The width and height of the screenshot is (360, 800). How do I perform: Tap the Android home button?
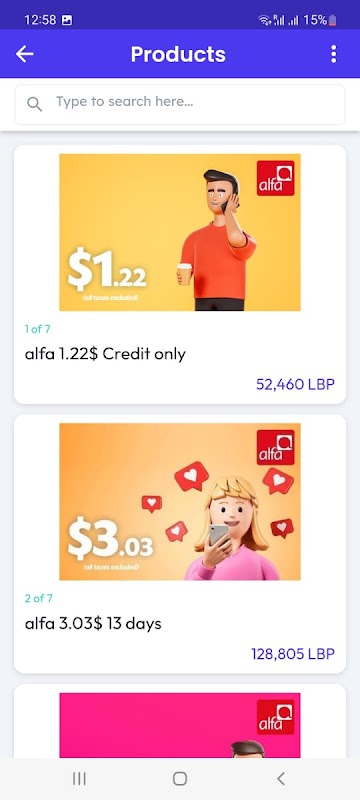179,779
